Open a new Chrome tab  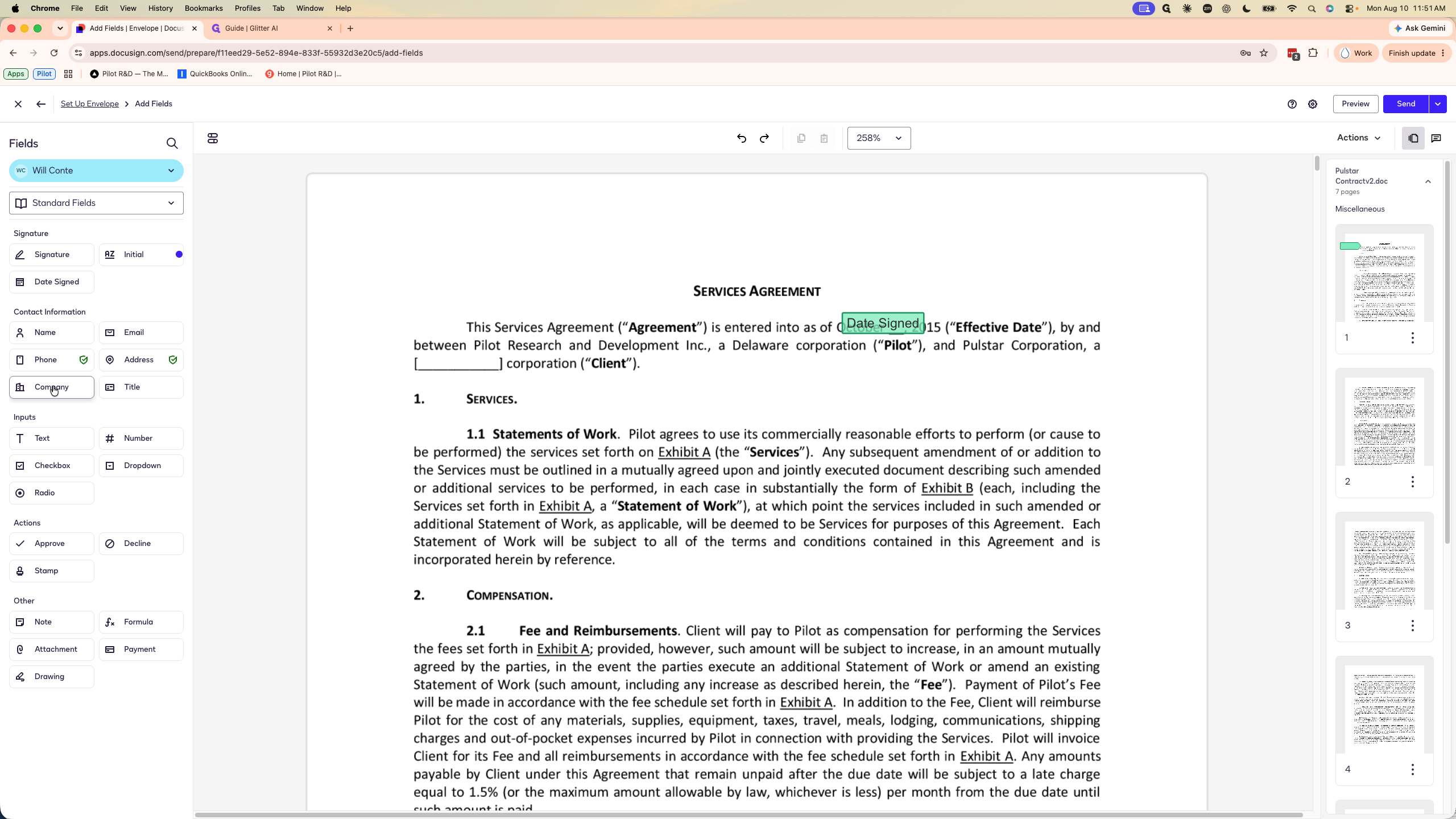tap(350, 28)
